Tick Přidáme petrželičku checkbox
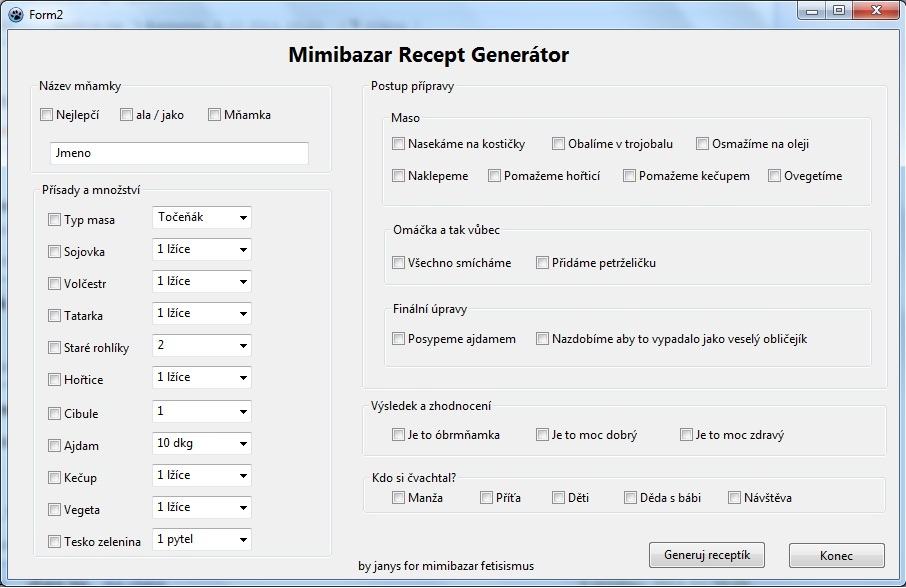 [x=543, y=263]
